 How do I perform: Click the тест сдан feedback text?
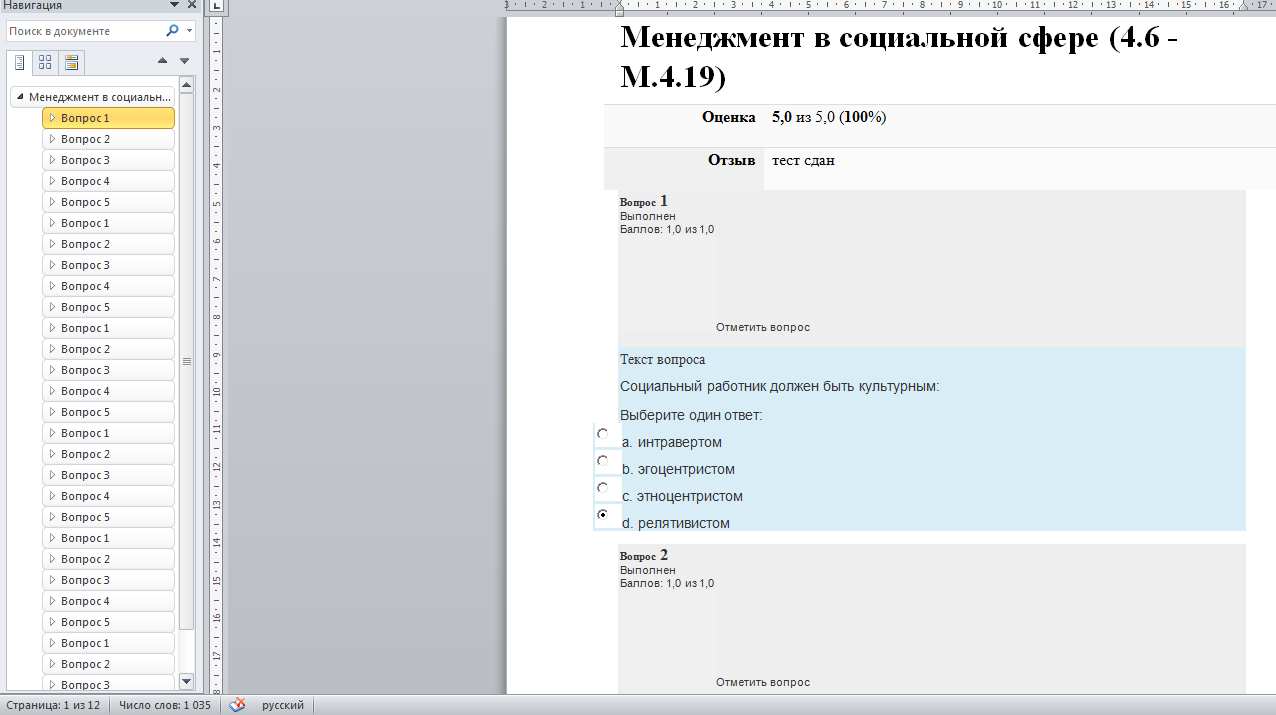point(803,160)
